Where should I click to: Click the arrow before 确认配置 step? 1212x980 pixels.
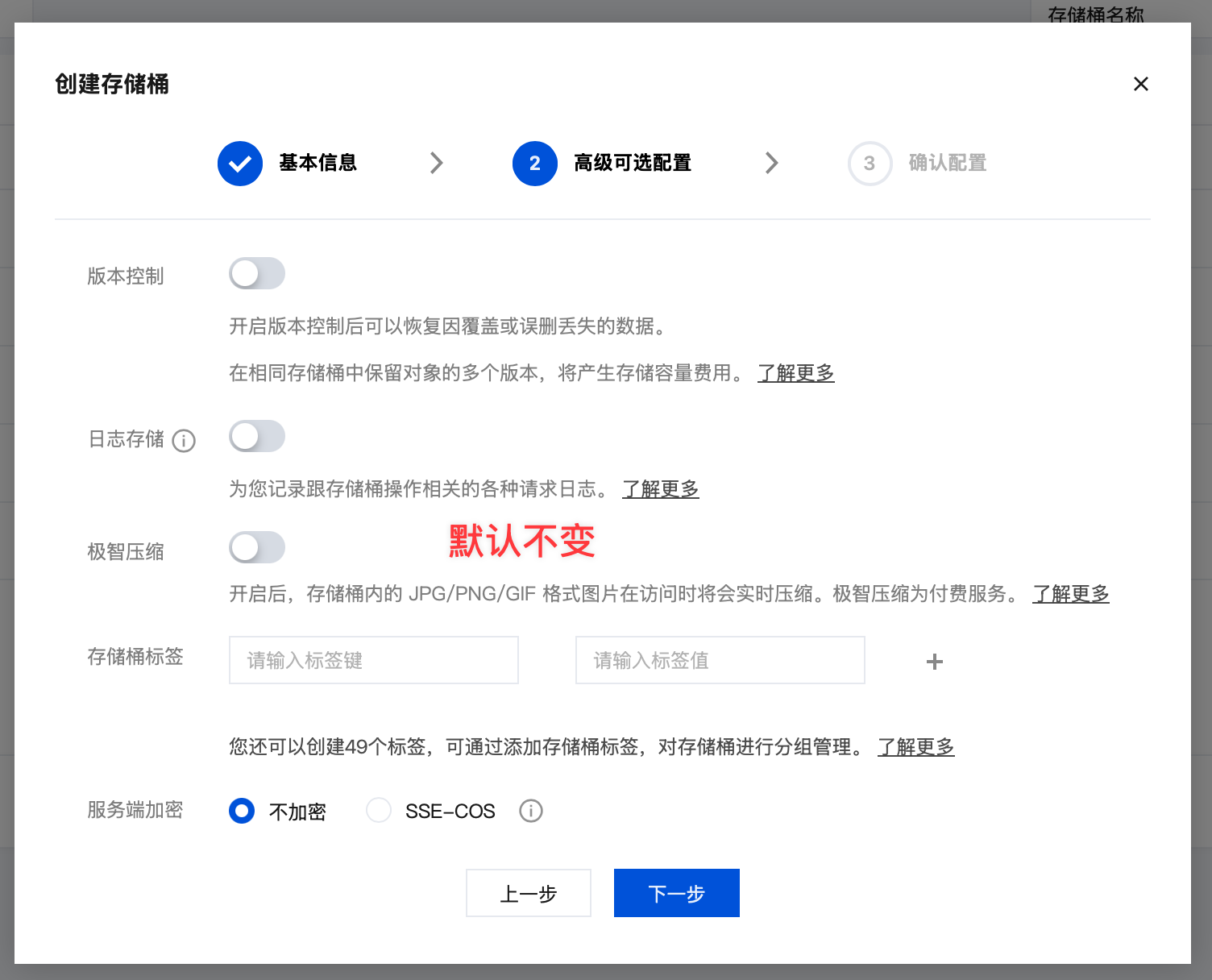[x=772, y=163]
